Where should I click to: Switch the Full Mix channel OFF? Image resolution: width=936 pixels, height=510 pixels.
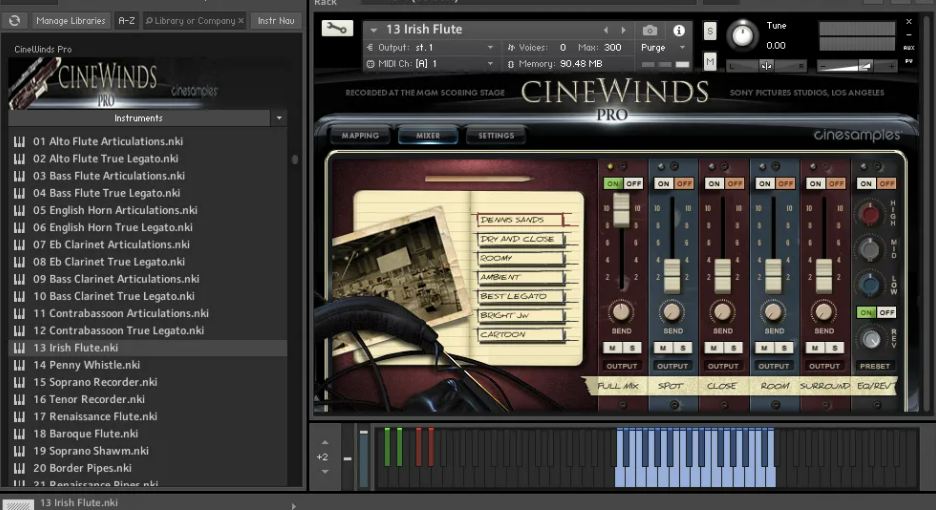coord(633,184)
